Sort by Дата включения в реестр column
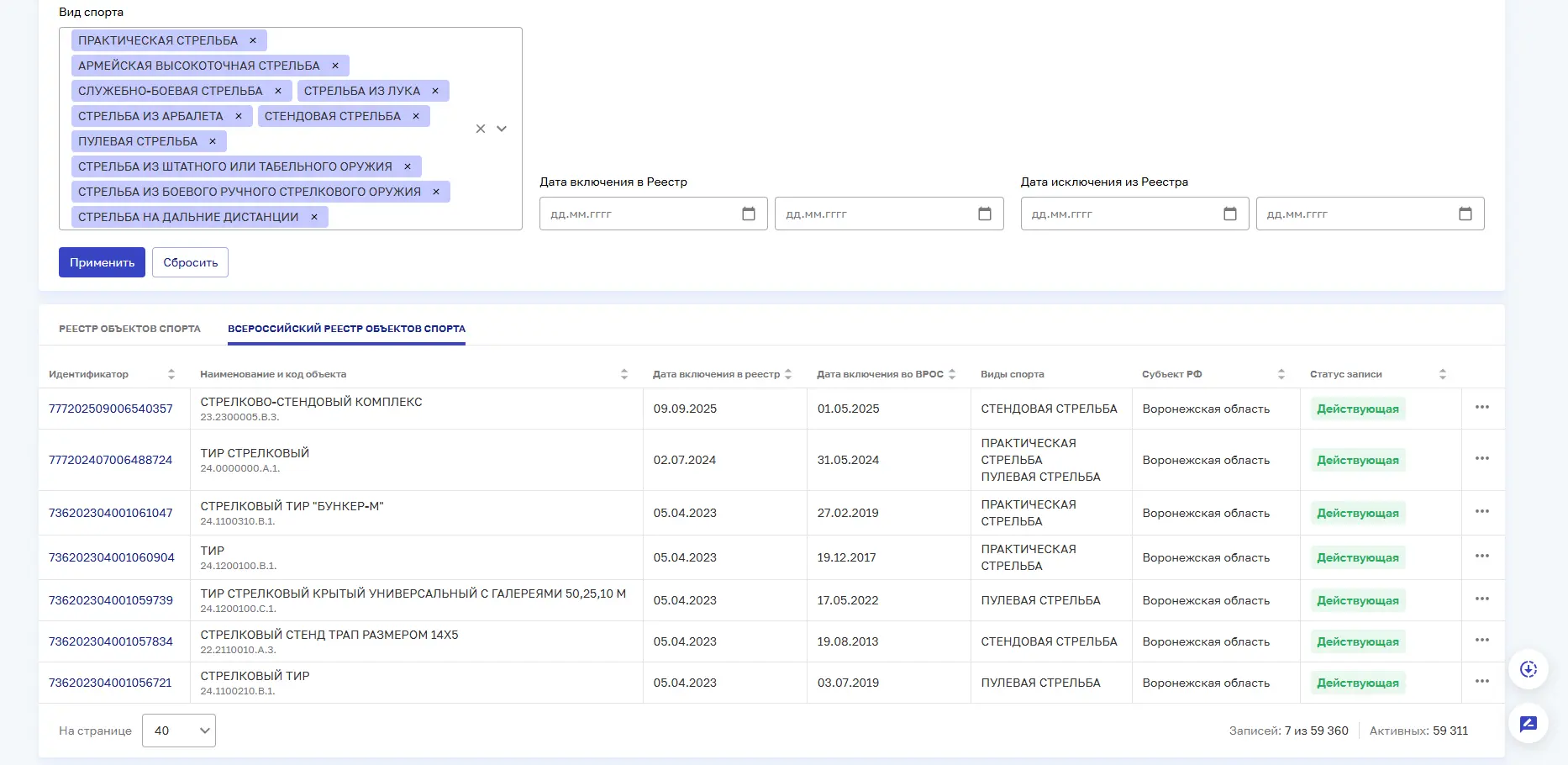The image size is (1568, 765). click(788, 374)
